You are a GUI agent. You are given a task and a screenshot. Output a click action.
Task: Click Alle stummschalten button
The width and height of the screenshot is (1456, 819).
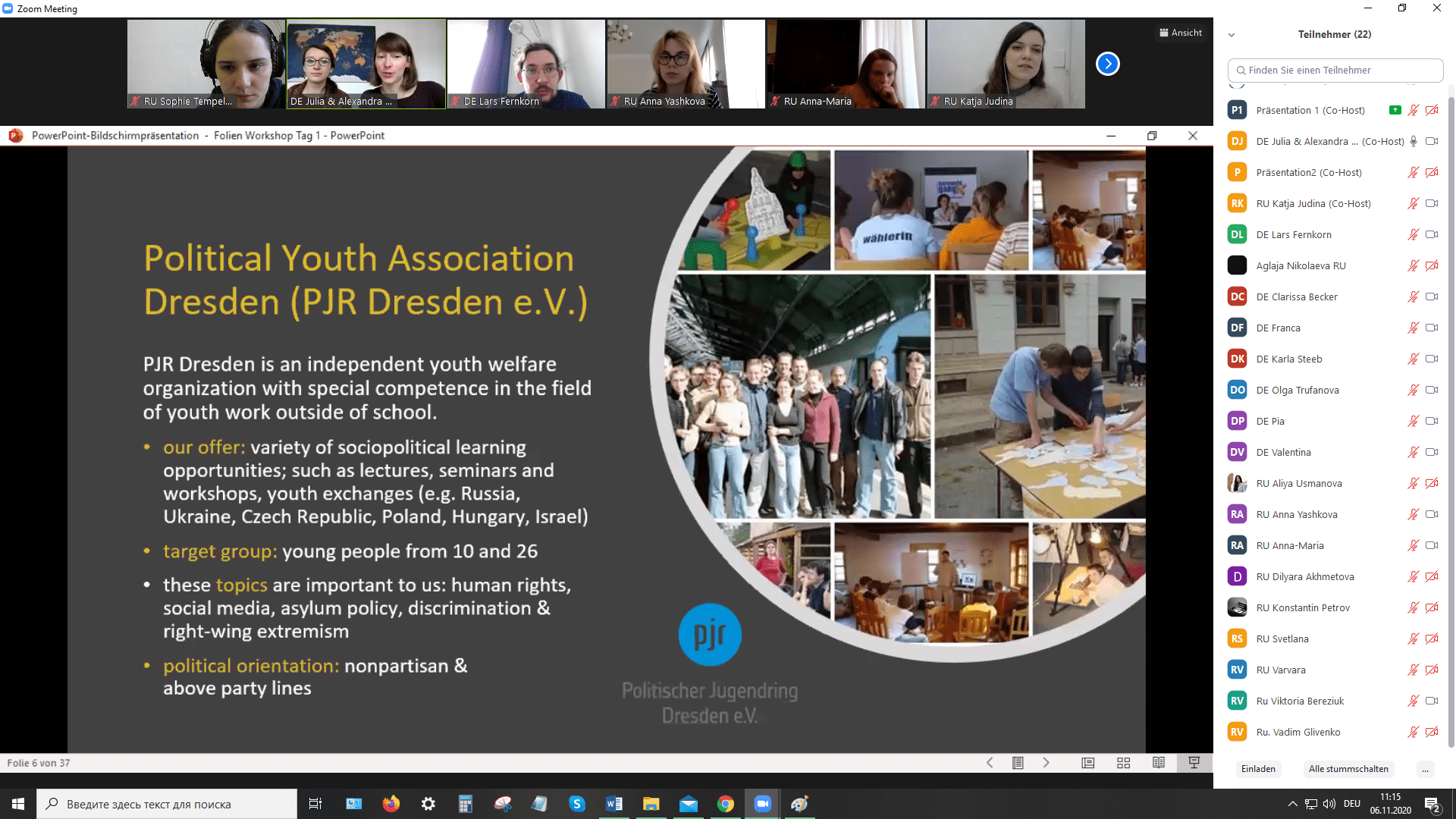click(x=1348, y=769)
